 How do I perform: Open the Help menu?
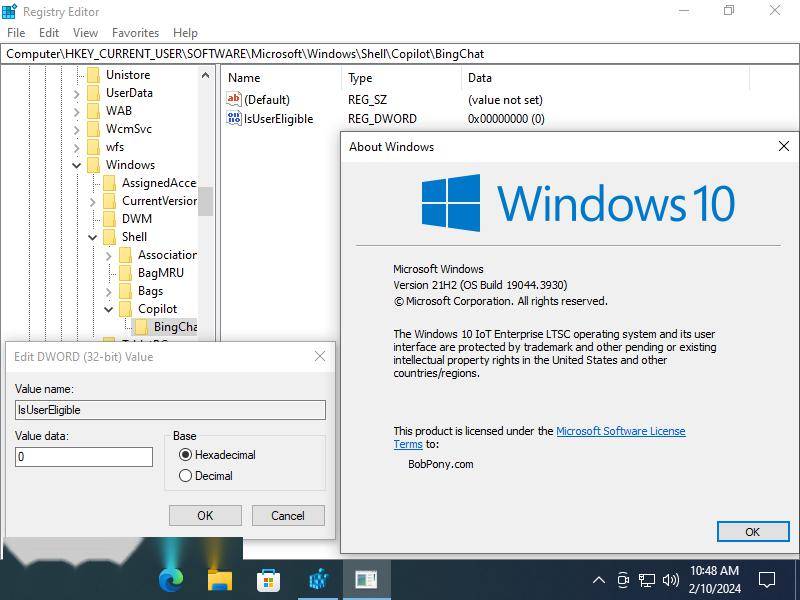coord(185,33)
